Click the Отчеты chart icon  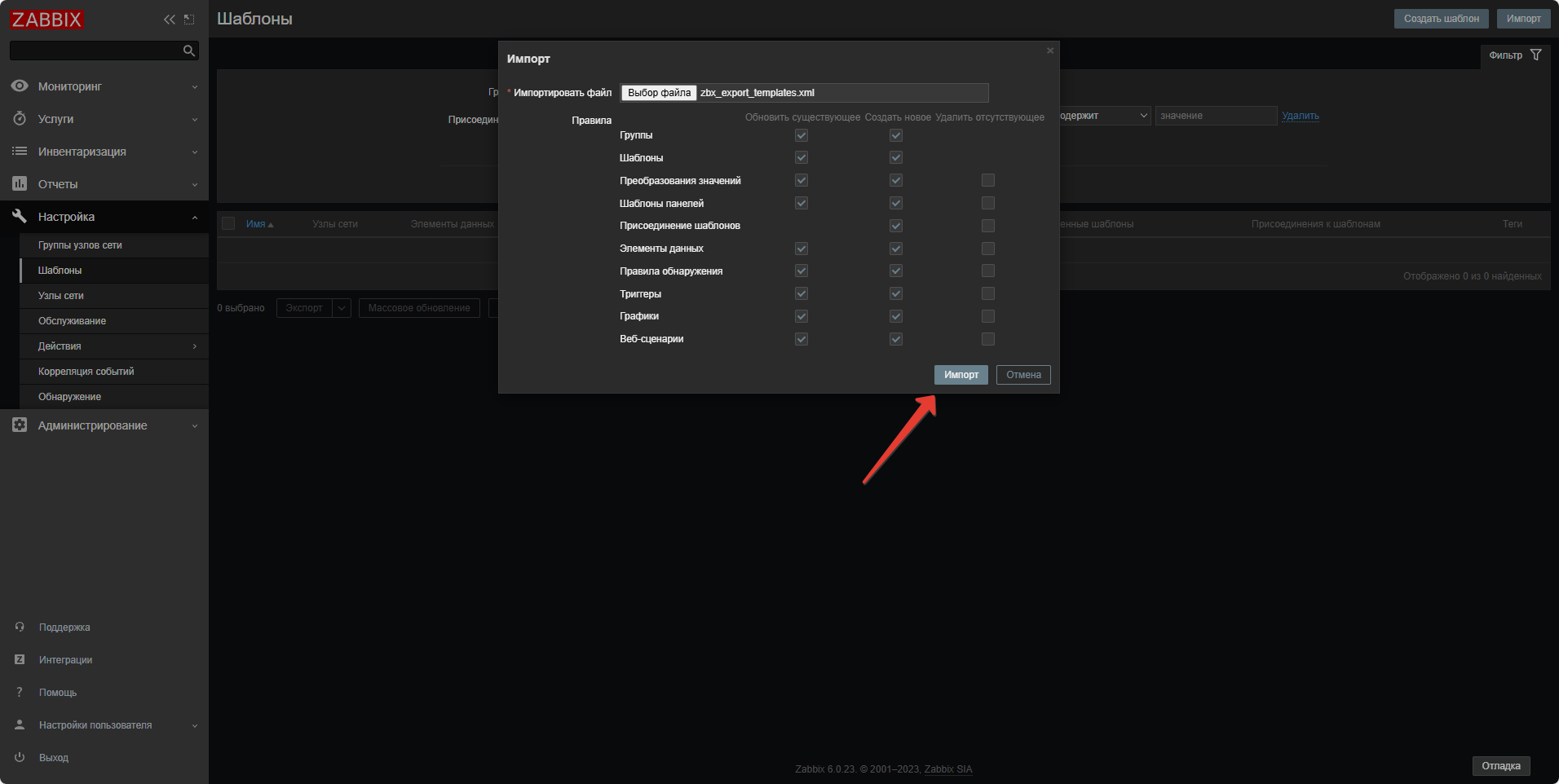pos(20,184)
